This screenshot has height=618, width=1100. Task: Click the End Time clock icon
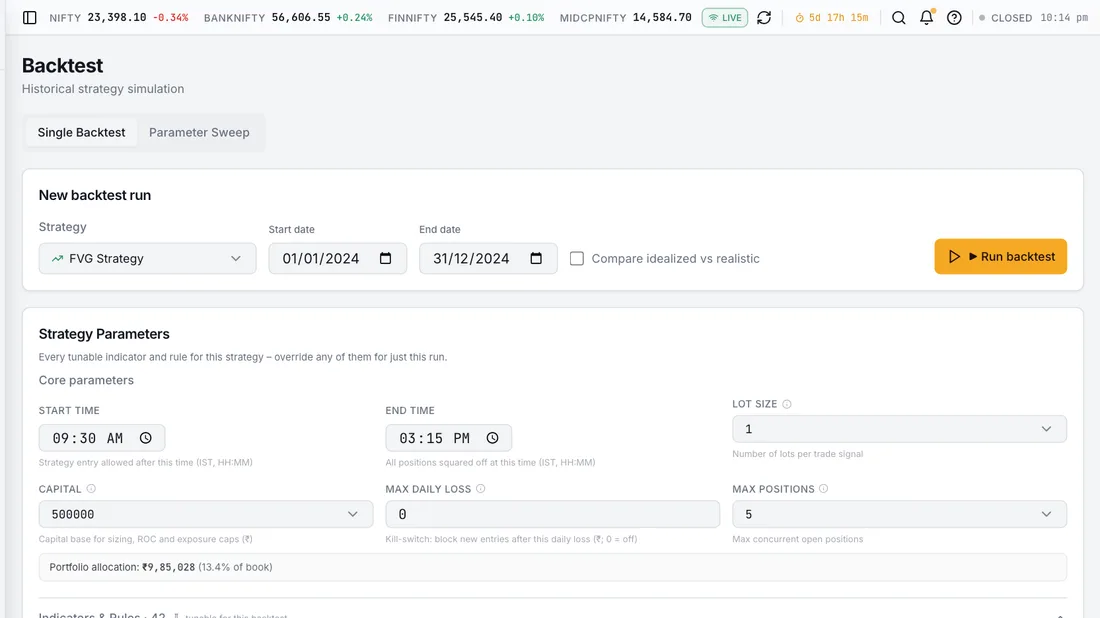pyautogui.click(x=492, y=438)
